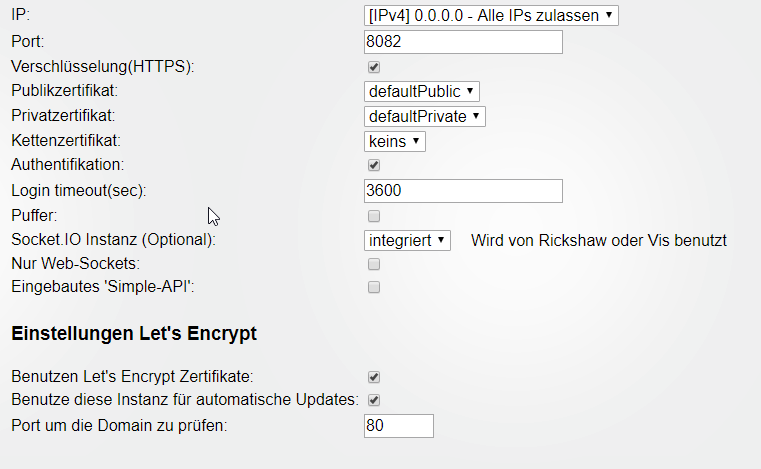Click the Port input field
This screenshot has width=761, height=469.
[463, 42]
